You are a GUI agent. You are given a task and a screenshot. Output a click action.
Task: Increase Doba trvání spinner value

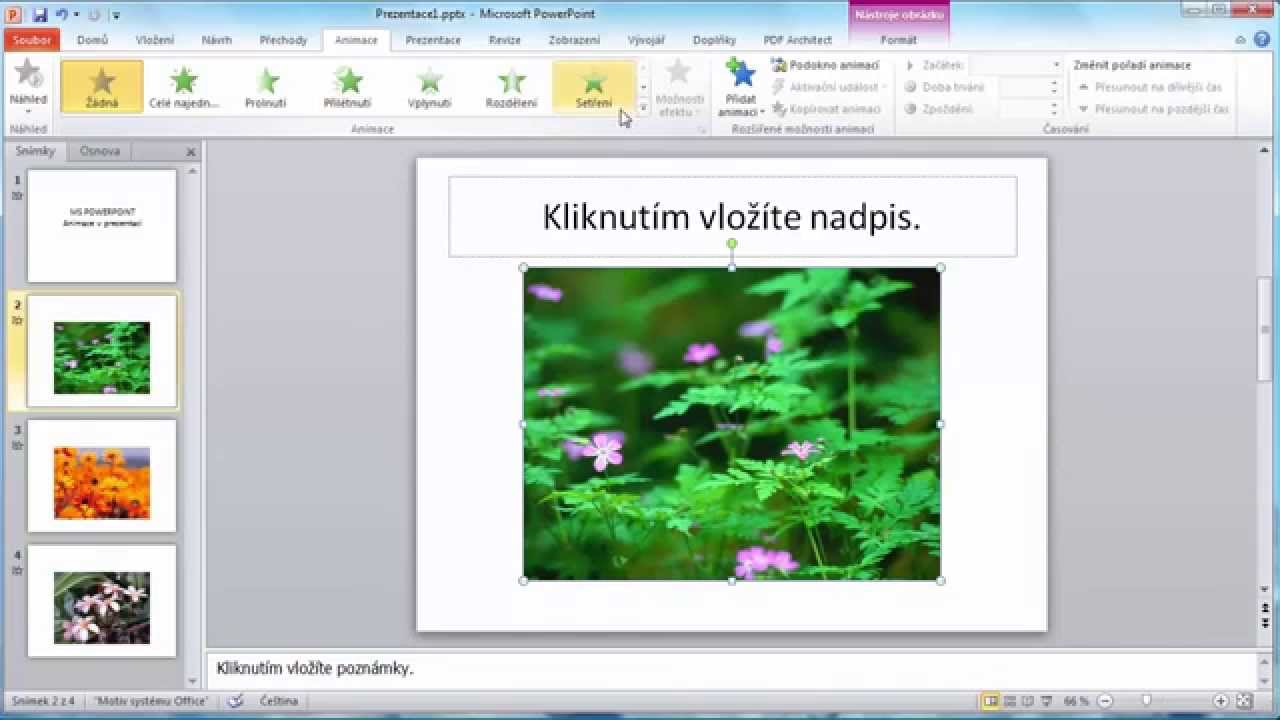tap(1053, 83)
